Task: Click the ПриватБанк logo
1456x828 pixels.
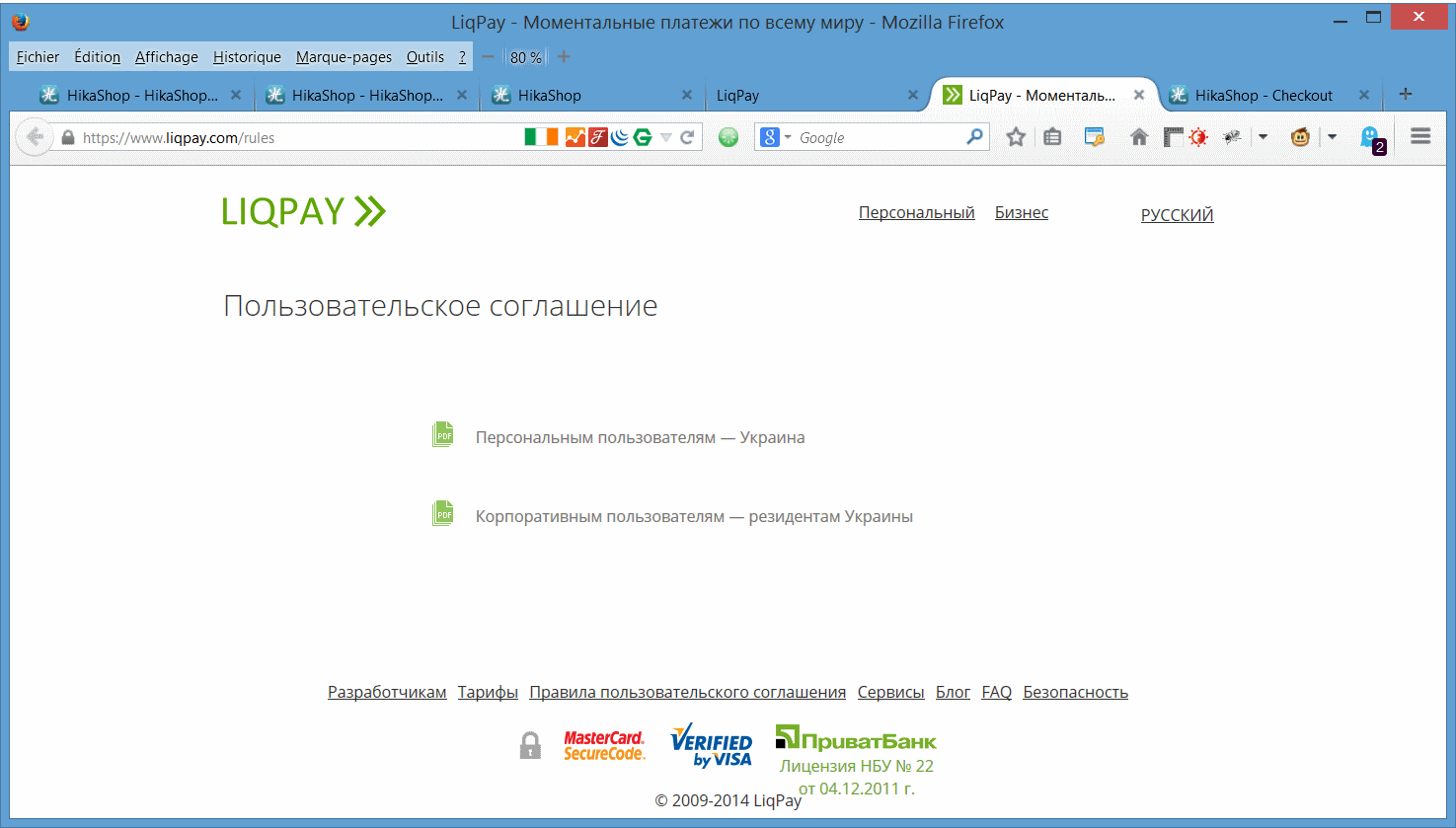Action: pos(856,738)
